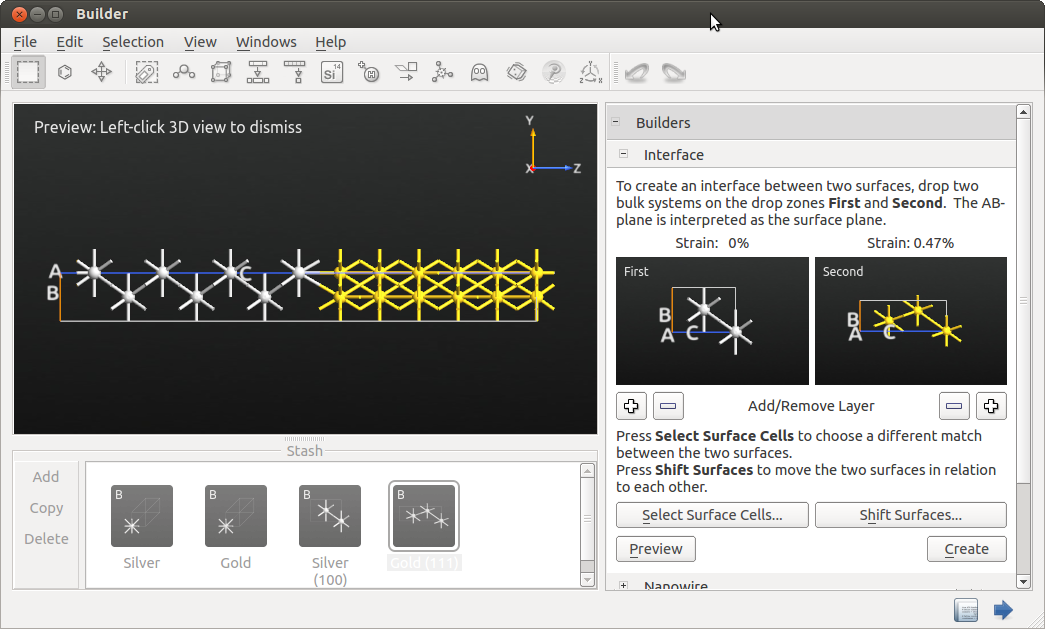Click the builders panel scrollbar up arrow
Viewport: 1045px width, 629px height.
click(x=1024, y=112)
